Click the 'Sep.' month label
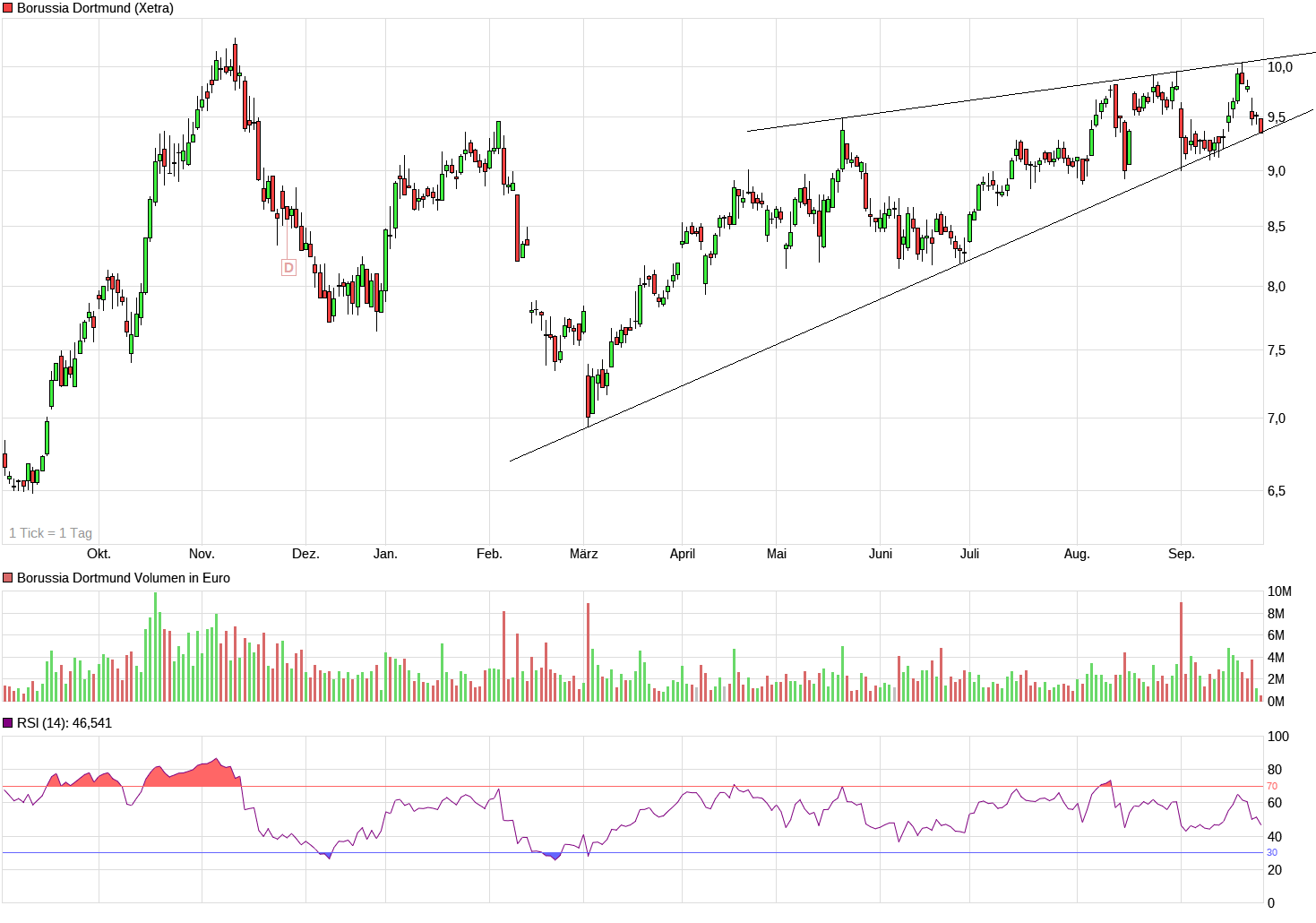Viewport: 1316px width, 923px height. (1182, 554)
